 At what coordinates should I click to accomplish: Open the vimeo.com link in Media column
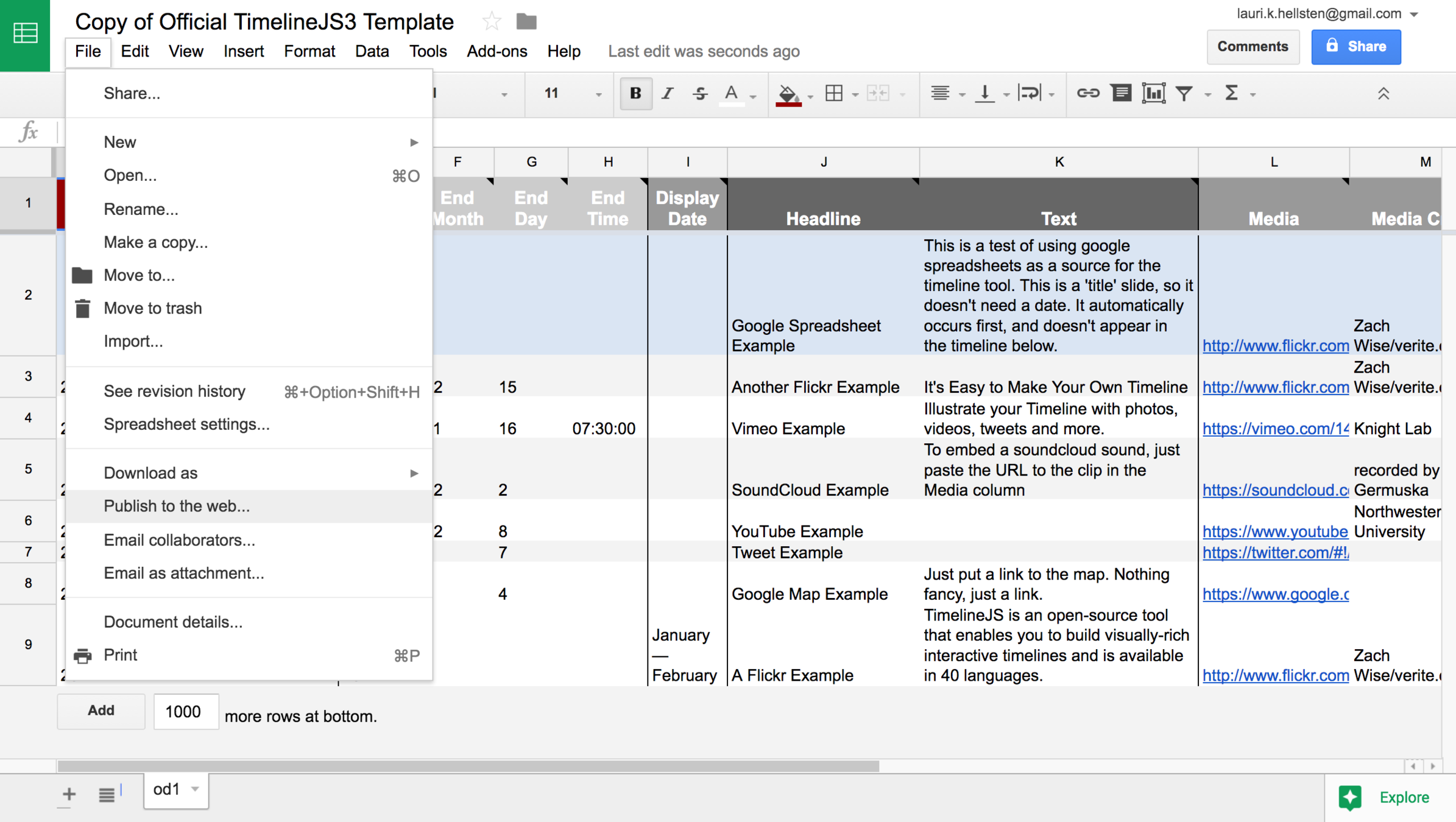click(x=1274, y=429)
